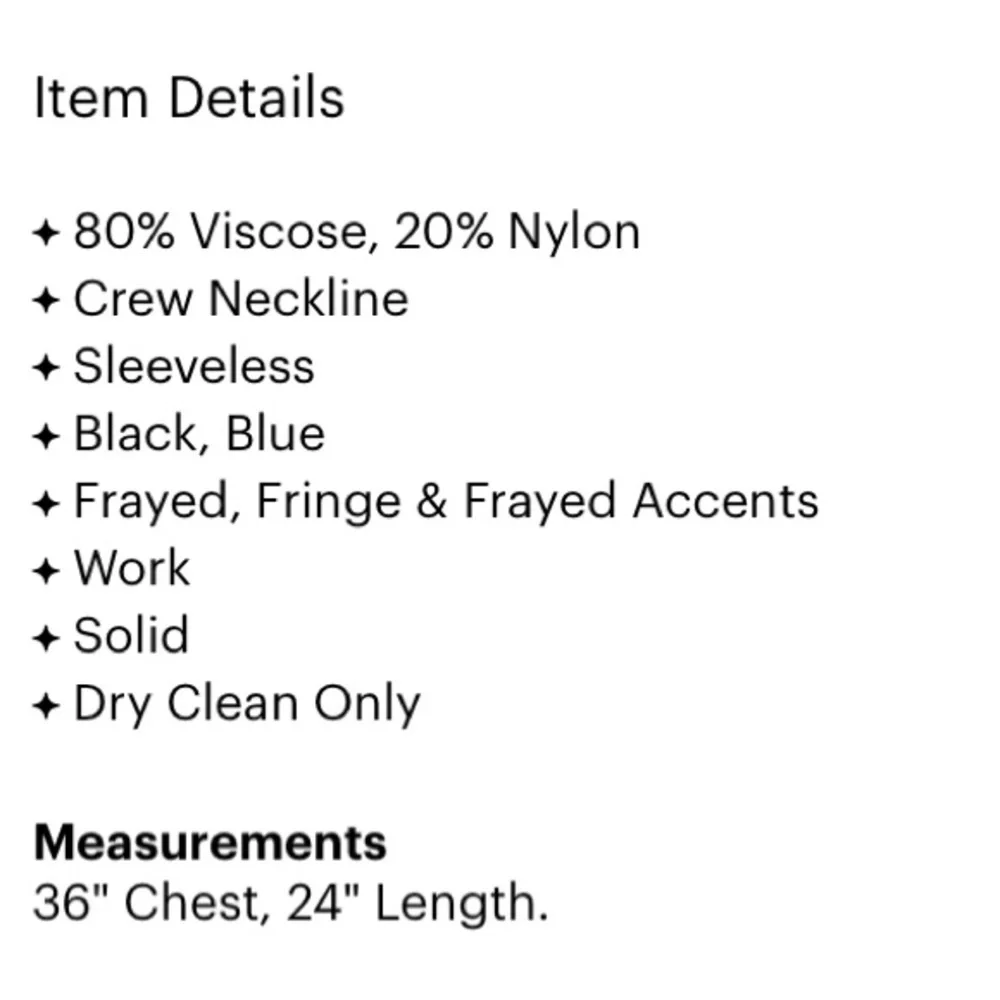
Task: Click star bullet beside Work
Action: coord(47,571)
